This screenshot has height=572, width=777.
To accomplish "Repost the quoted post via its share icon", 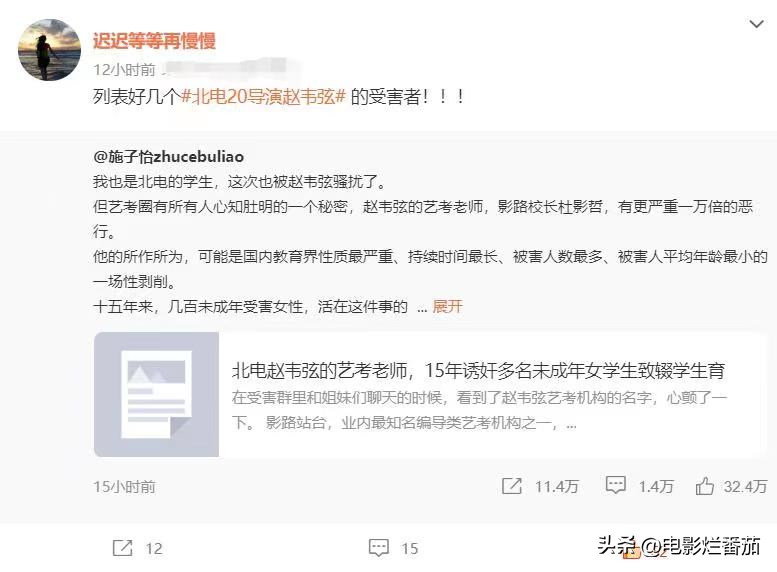I will (x=512, y=486).
